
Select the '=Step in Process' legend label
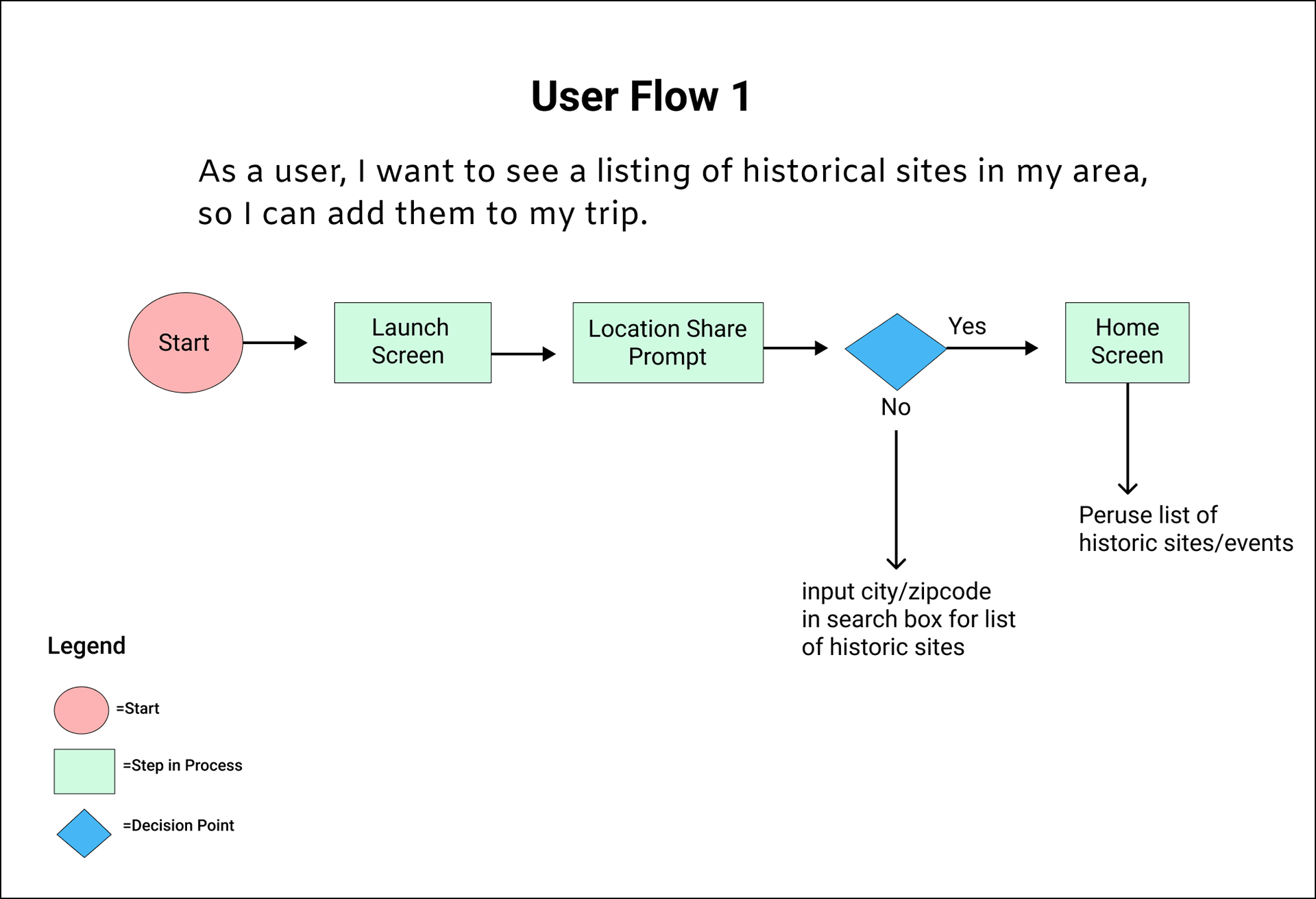click(x=182, y=765)
